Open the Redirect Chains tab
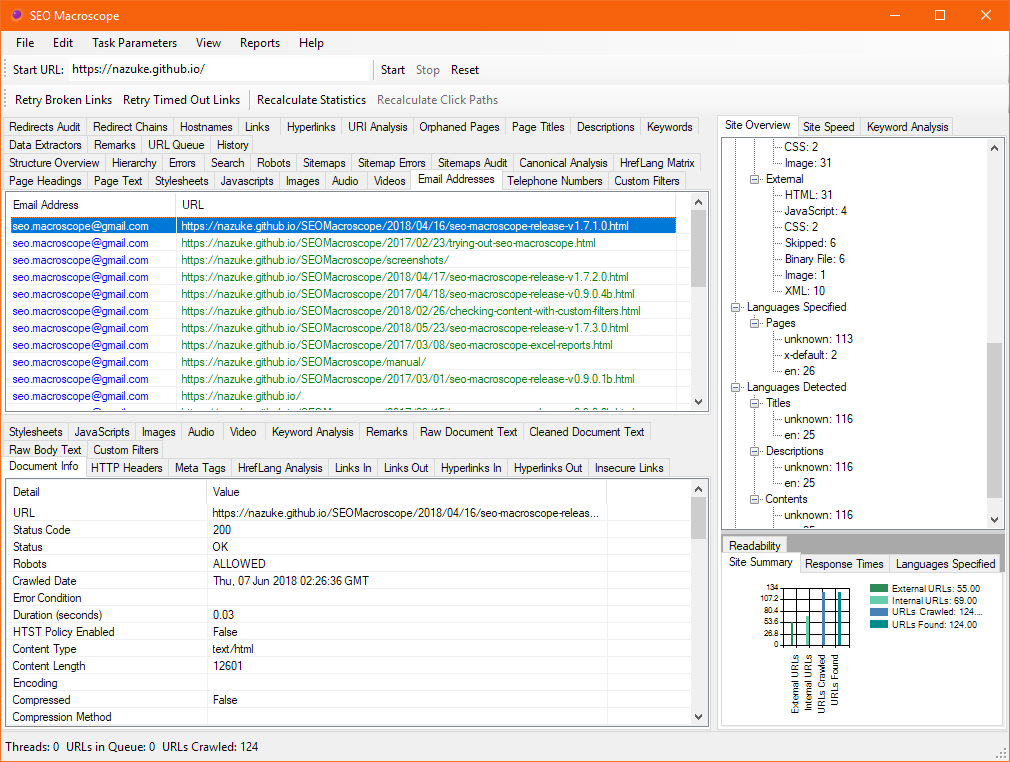 click(130, 127)
